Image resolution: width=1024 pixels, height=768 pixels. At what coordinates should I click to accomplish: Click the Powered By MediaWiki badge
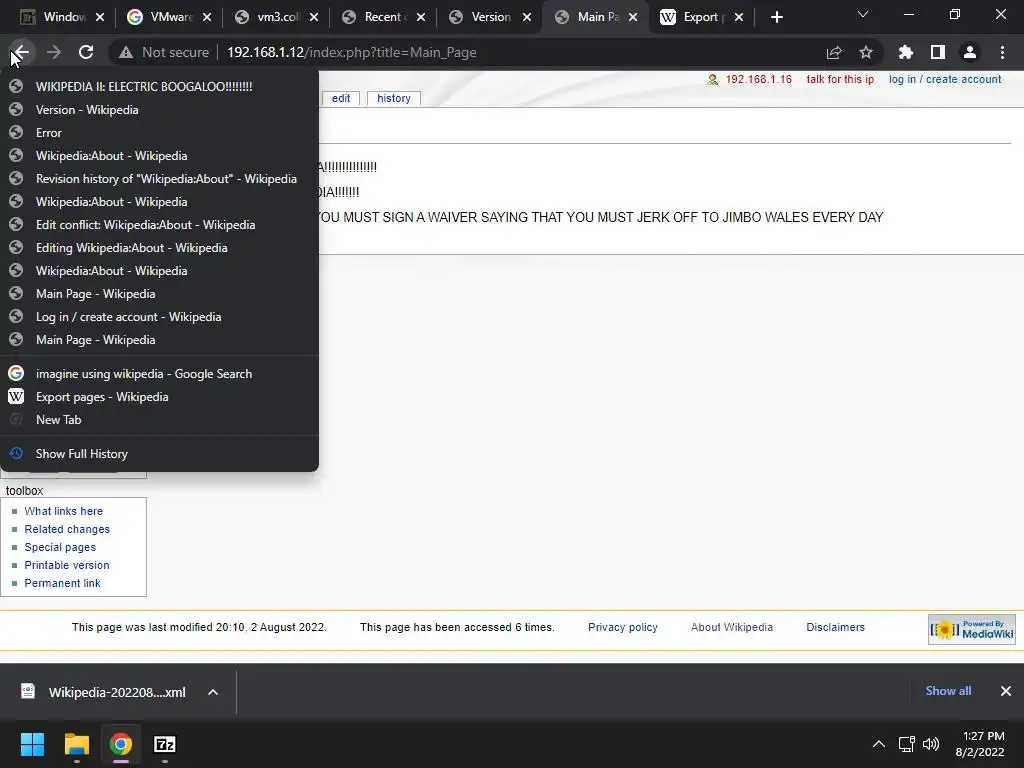(x=972, y=630)
